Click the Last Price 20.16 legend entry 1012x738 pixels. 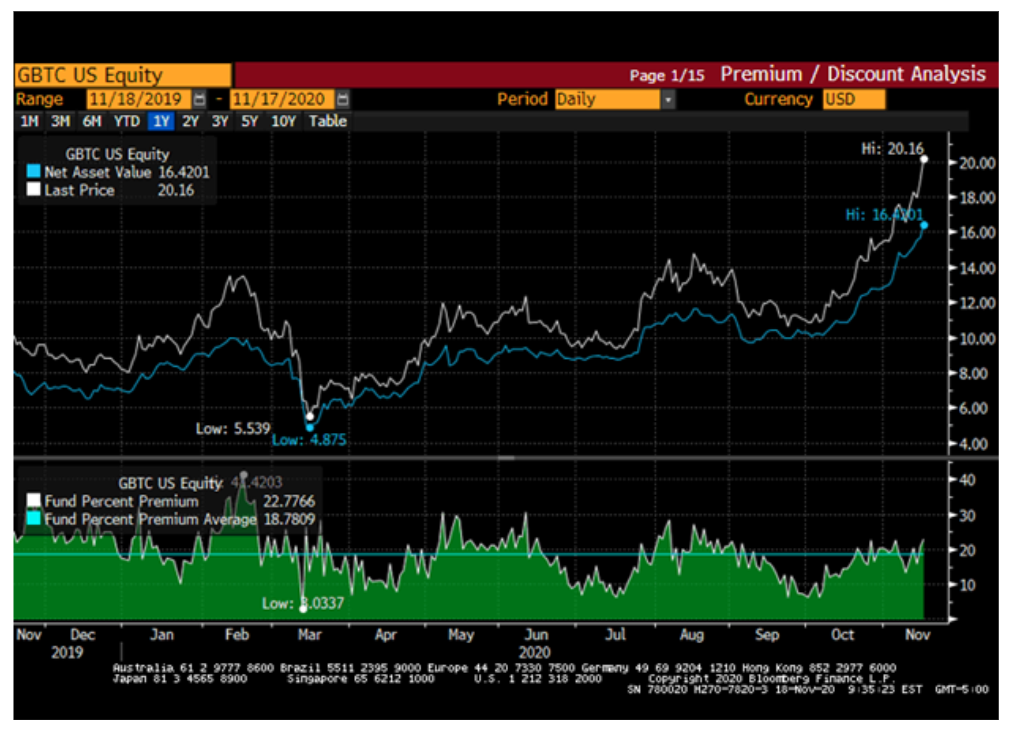tap(110, 190)
